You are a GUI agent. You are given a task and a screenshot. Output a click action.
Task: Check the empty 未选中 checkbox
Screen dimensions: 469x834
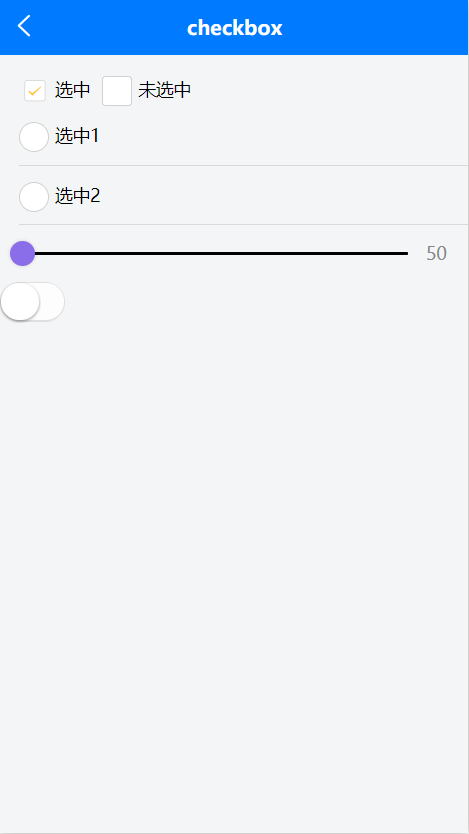pyautogui.click(x=117, y=91)
